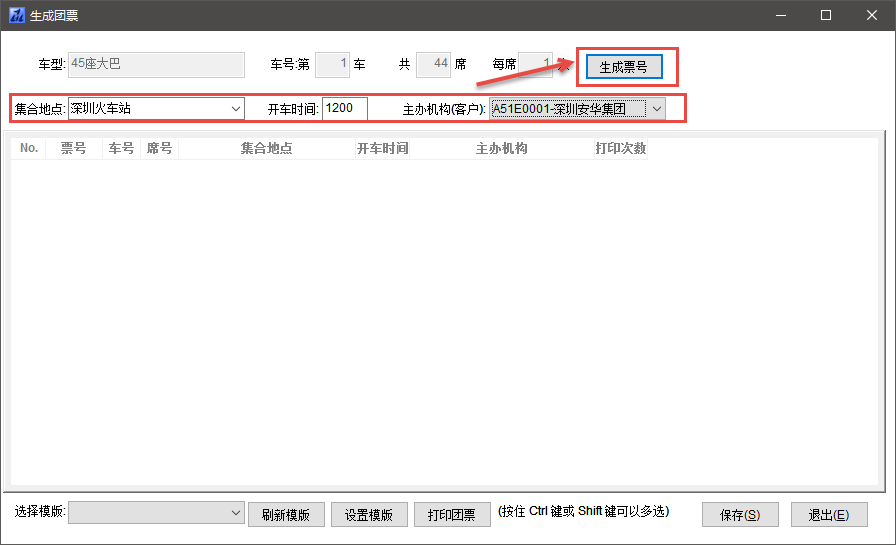Click the 集合地点 column header
This screenshot has height=545, width=896.
pyautogui.click(x=267, y=149)
